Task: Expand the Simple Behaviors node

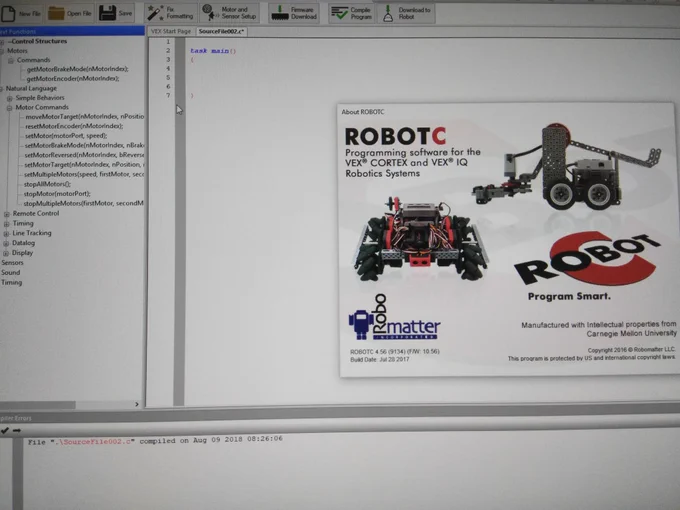Action: 10,98
